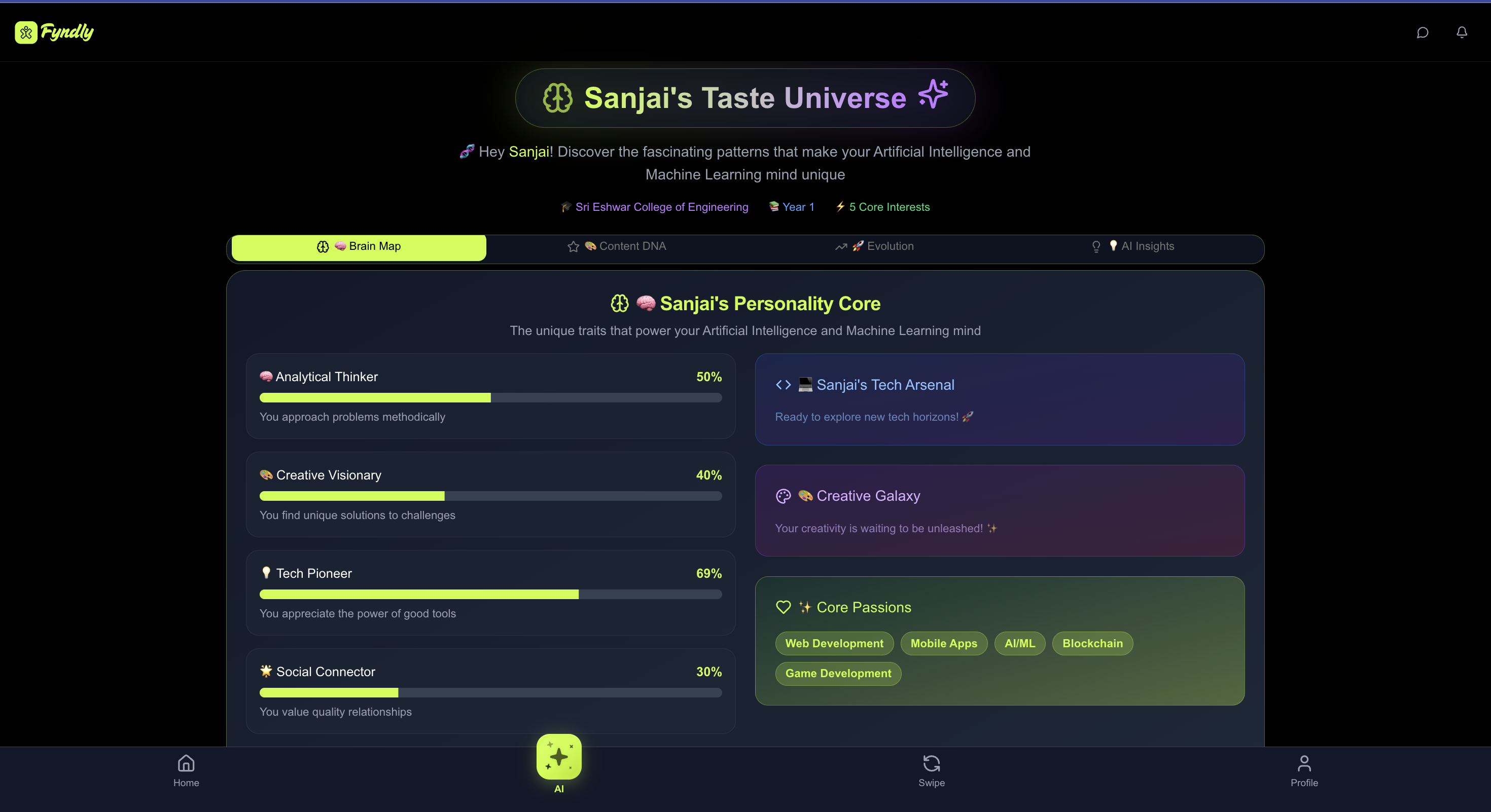Click the Sri Eshwar College of Engineering link
This screenshot has height=812, width=1491.
[661, 207]
